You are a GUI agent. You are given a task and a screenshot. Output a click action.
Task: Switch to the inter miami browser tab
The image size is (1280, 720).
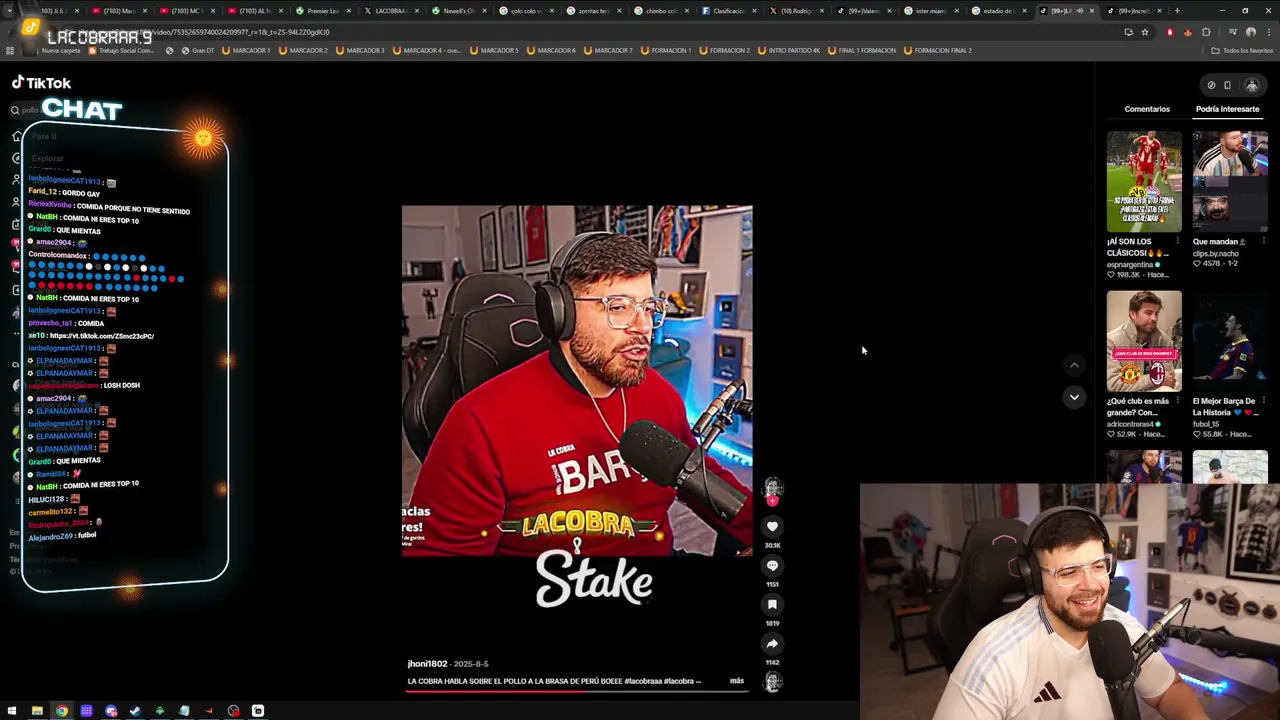pos(925,11)
